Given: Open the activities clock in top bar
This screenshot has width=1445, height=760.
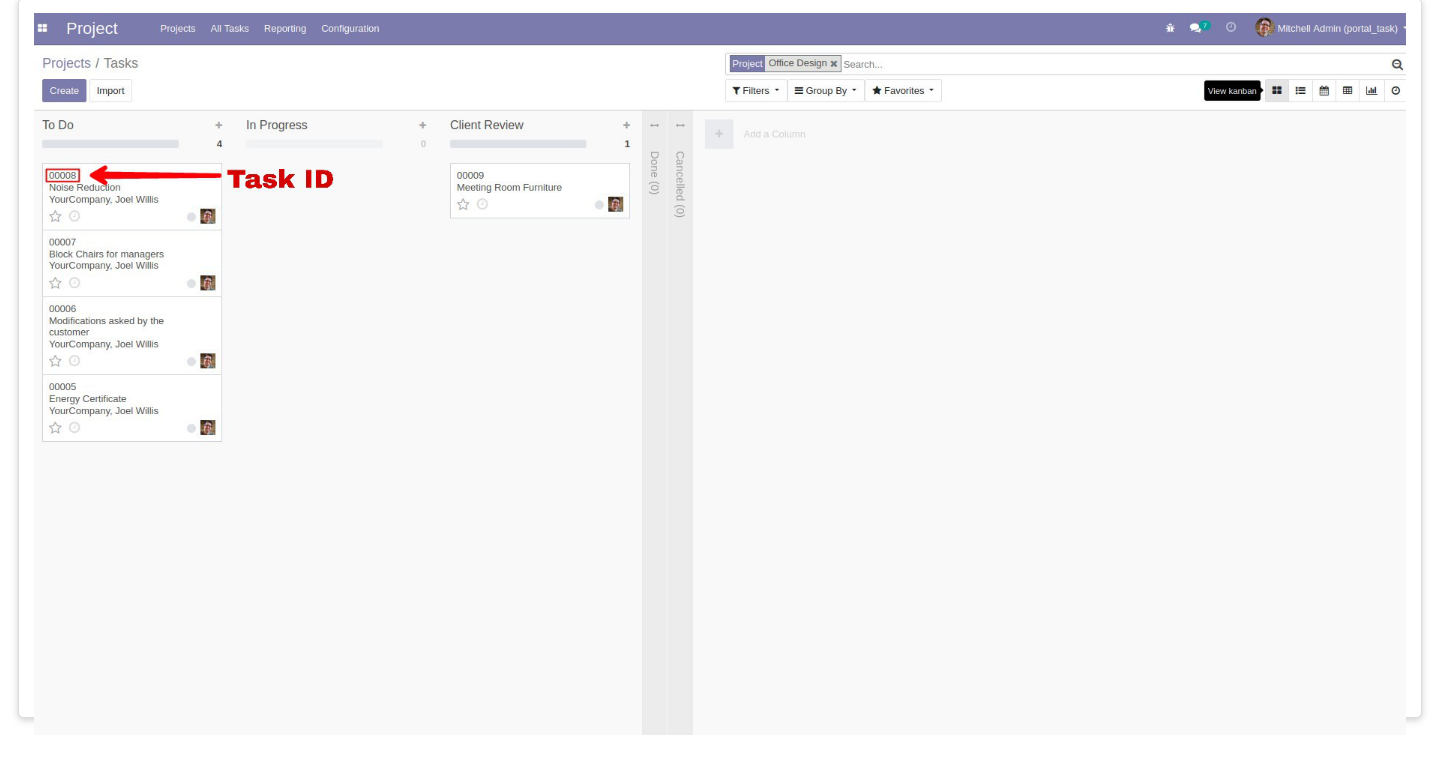Looking at the screenshot, I should [1231, 28].
